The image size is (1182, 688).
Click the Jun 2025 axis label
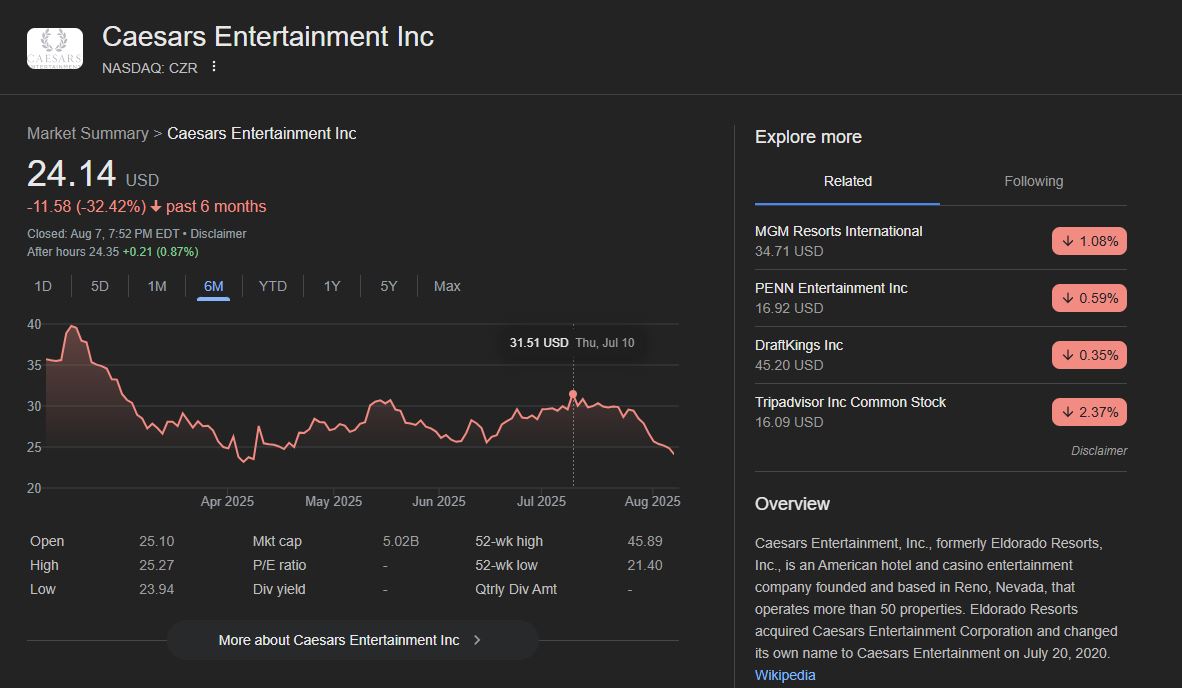439,501
